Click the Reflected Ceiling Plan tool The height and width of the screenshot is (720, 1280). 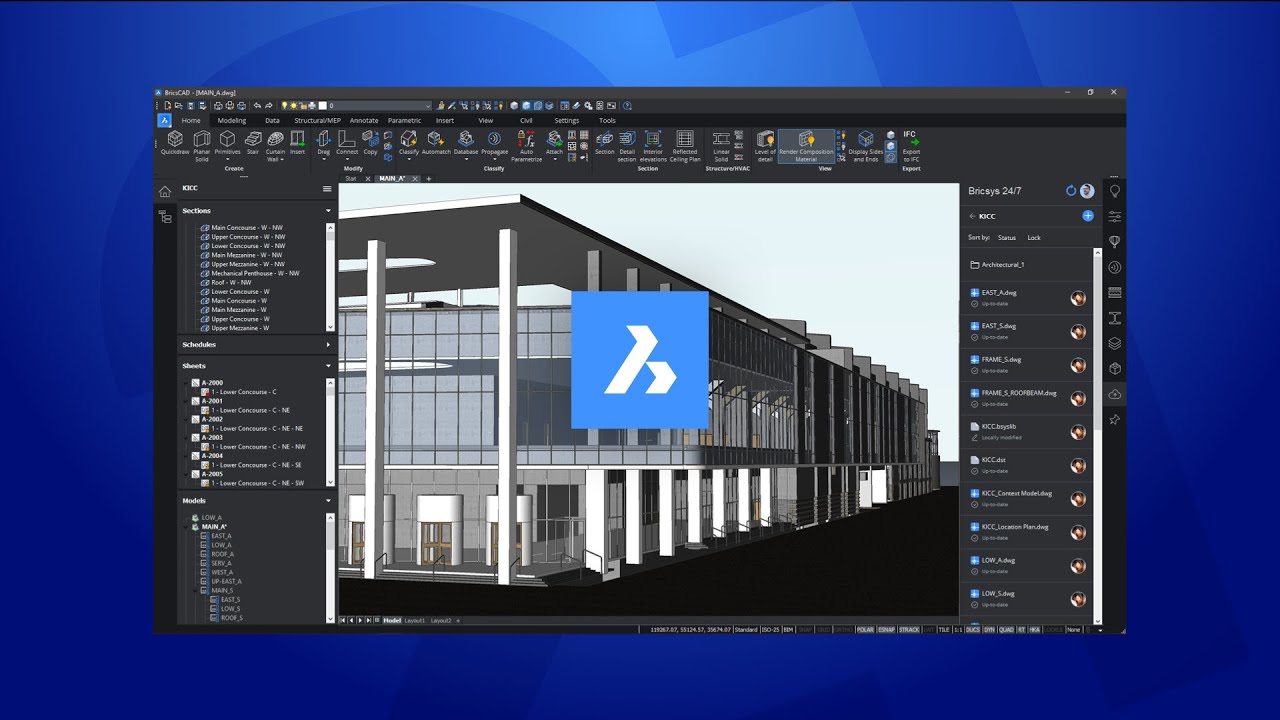point(685,145)
